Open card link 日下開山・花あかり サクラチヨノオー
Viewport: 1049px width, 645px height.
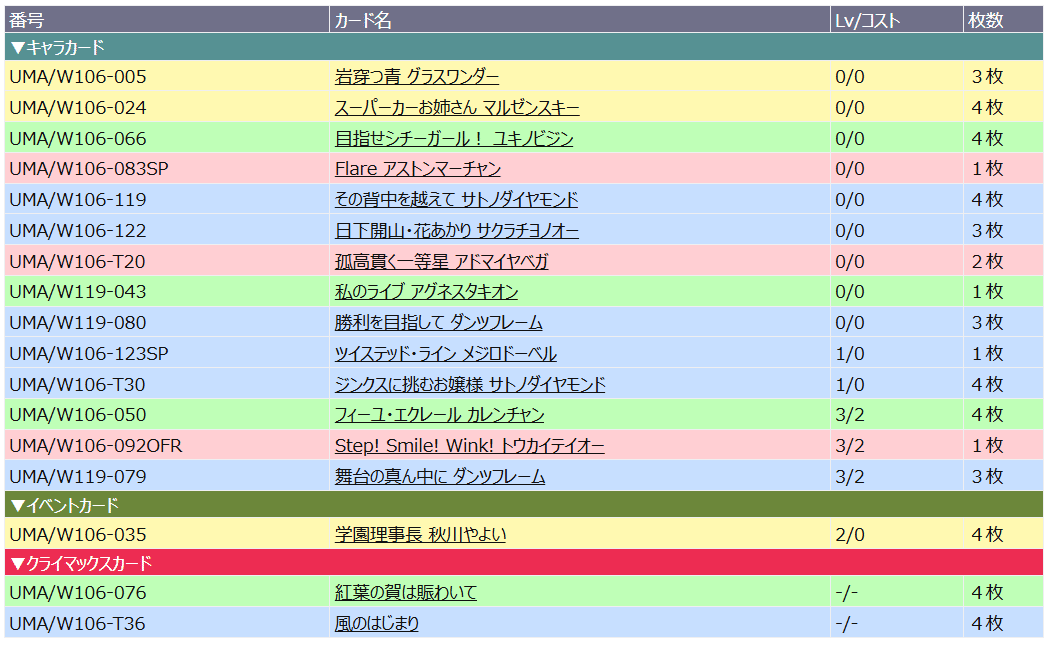(457, 231)
